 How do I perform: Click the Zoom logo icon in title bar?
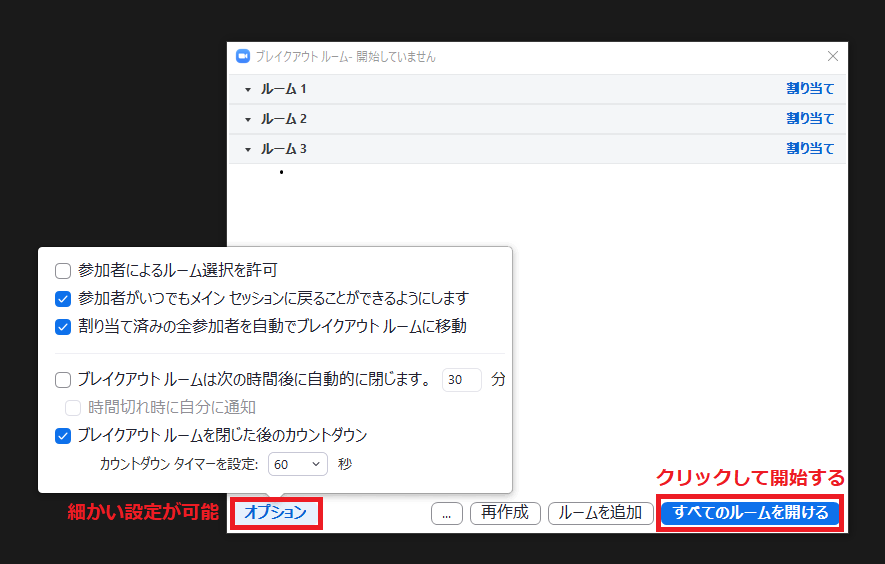tap(243, 56)
